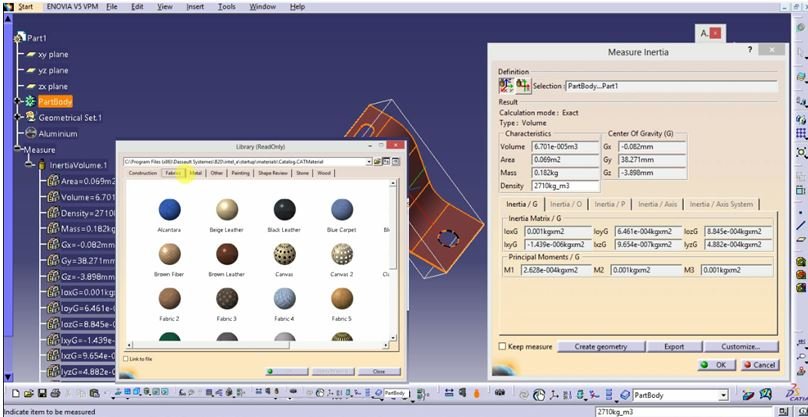Switch to the Metal tab in Library
The width and height of the screenshot is (808, 417).
[x=195, y=173]
